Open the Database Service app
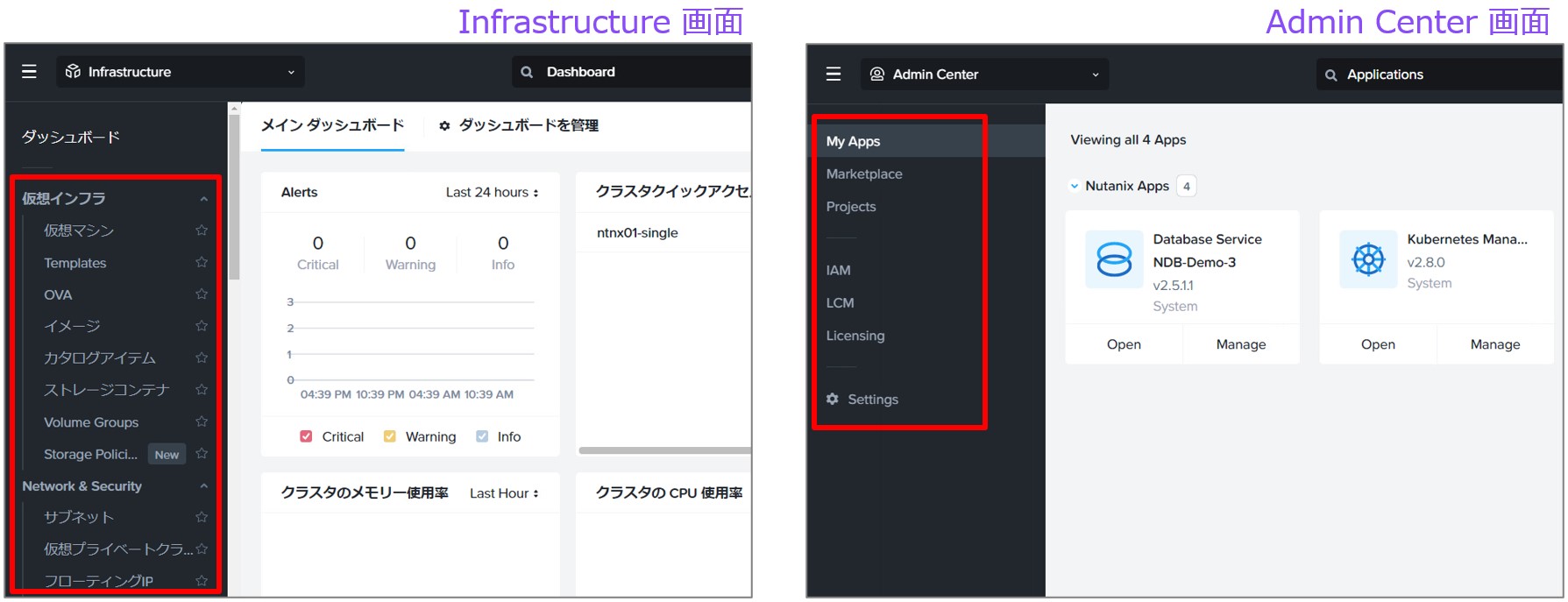Viewport: 1568px width, 602px height. [x=1124, y=344]
